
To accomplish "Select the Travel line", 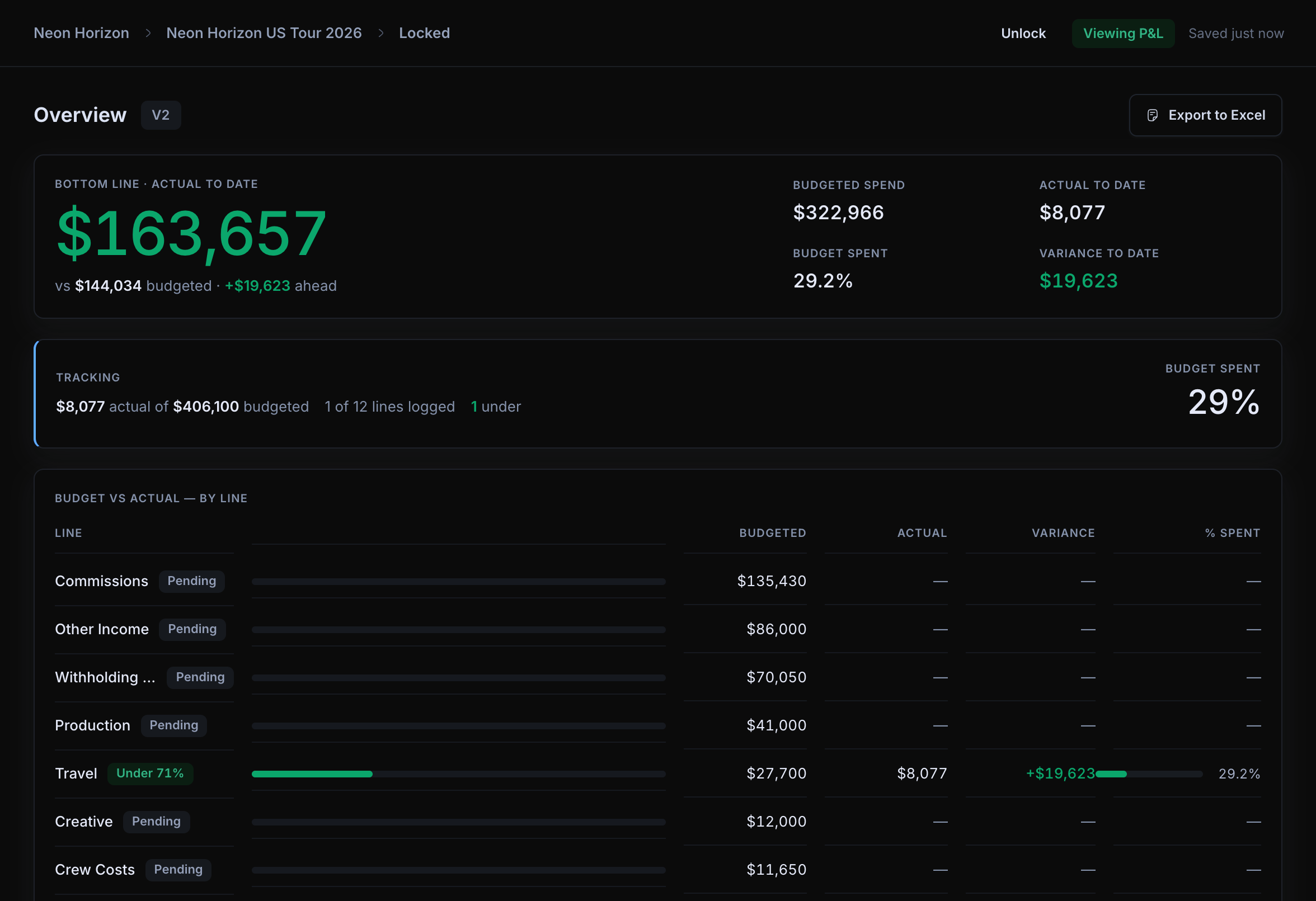I will 76,773.
